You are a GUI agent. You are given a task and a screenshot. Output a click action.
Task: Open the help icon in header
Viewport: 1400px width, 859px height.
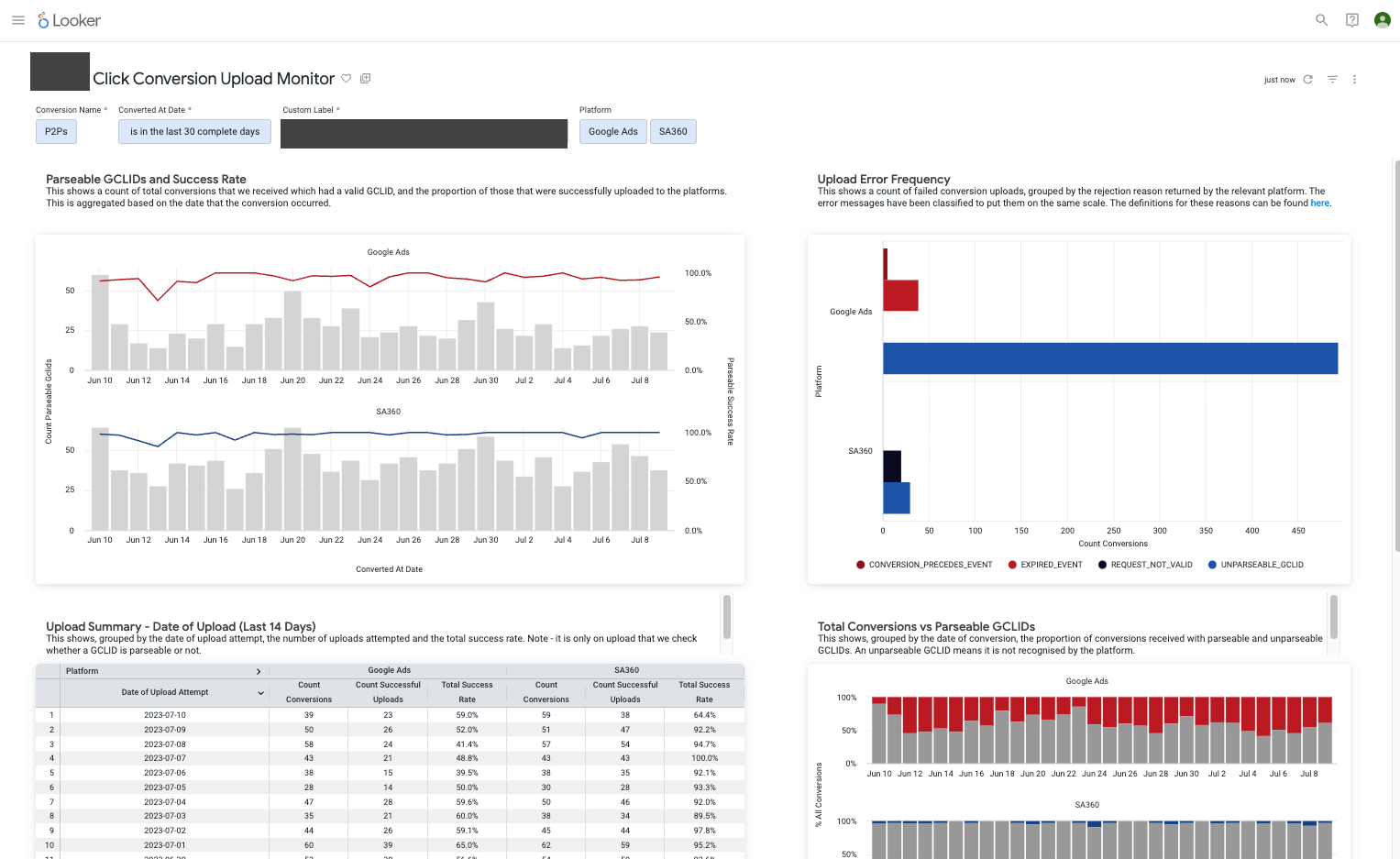(1352, 20)
